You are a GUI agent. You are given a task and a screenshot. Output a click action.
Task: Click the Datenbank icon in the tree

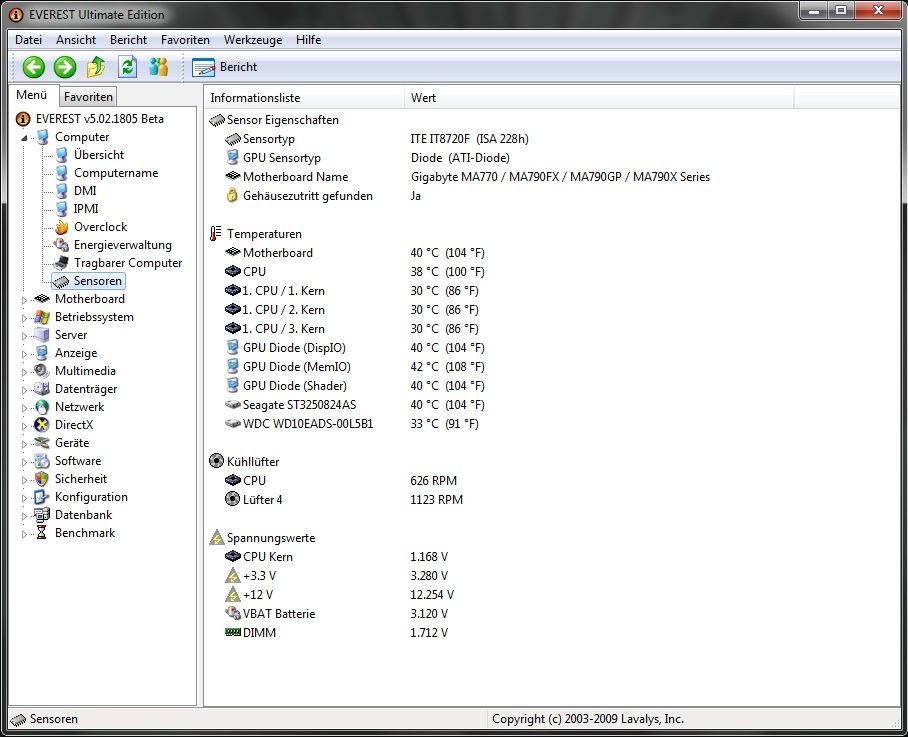point(42,515)
